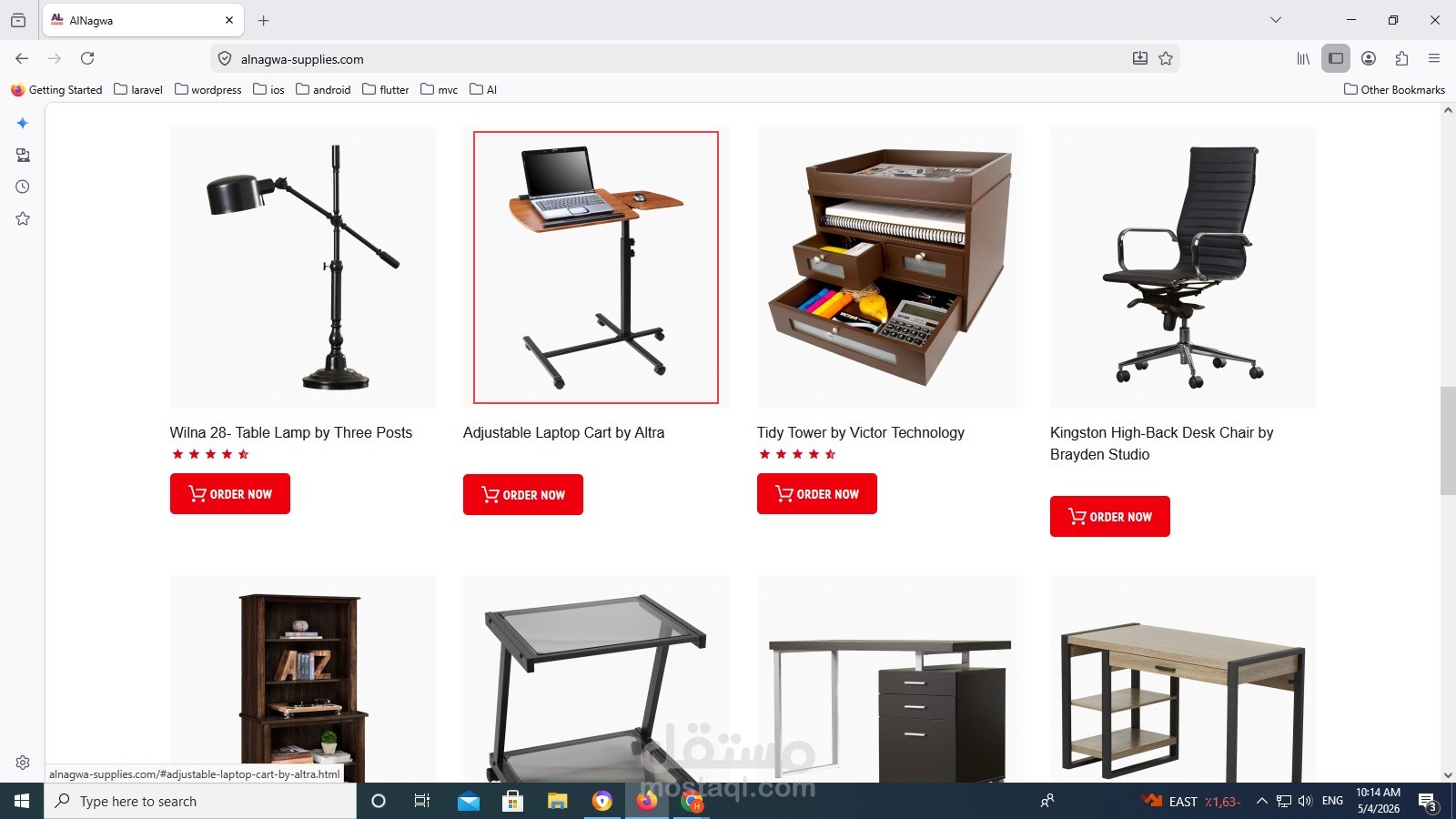Click the taskbar search box
The image size is (1456, 819).
pyautogui.click(x=200, y=801)
